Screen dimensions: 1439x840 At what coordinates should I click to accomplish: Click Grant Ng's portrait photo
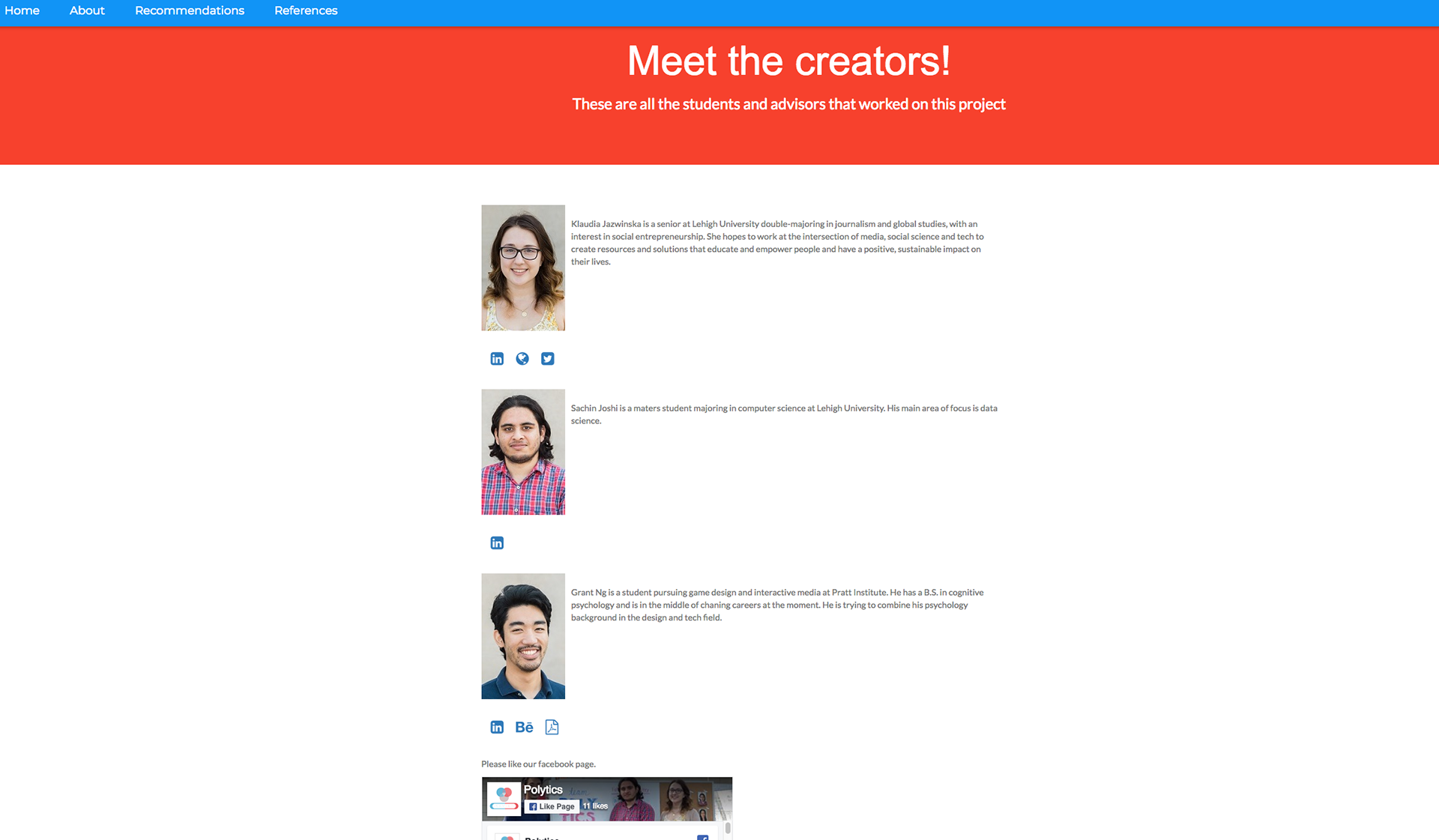click(x=523, y=636)
